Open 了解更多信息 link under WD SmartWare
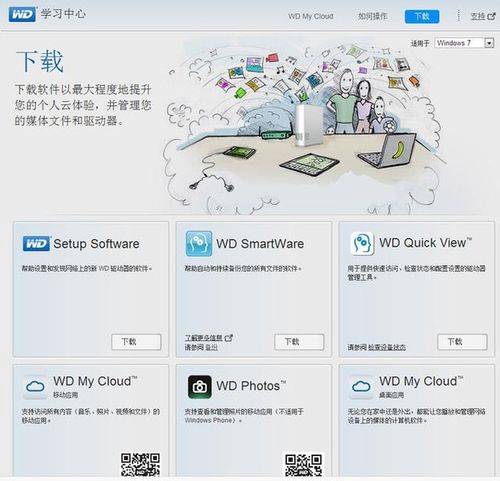 (204, 338)
